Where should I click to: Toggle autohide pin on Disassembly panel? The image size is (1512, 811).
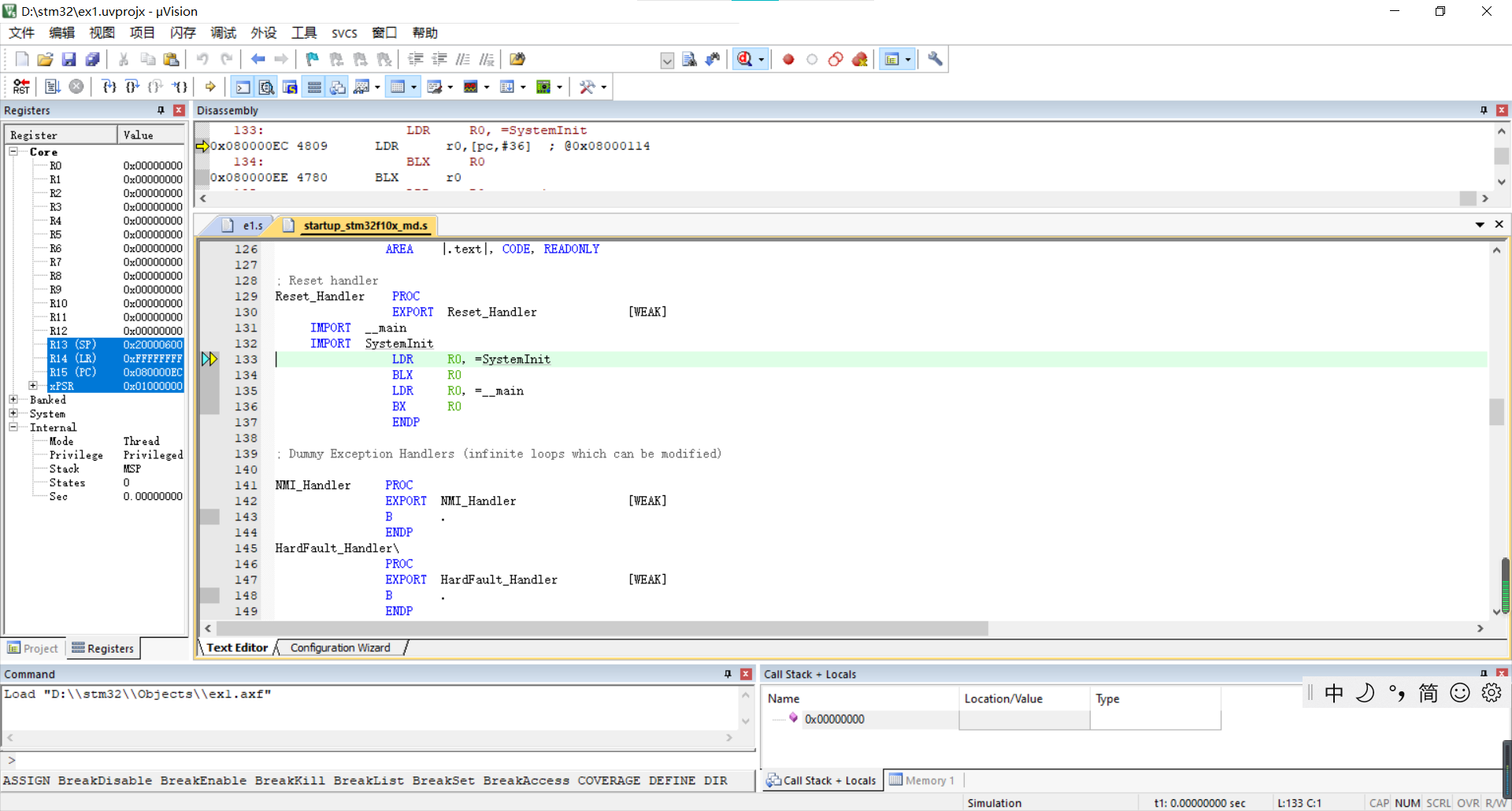pyautogui.click(x=1484, y=110)
